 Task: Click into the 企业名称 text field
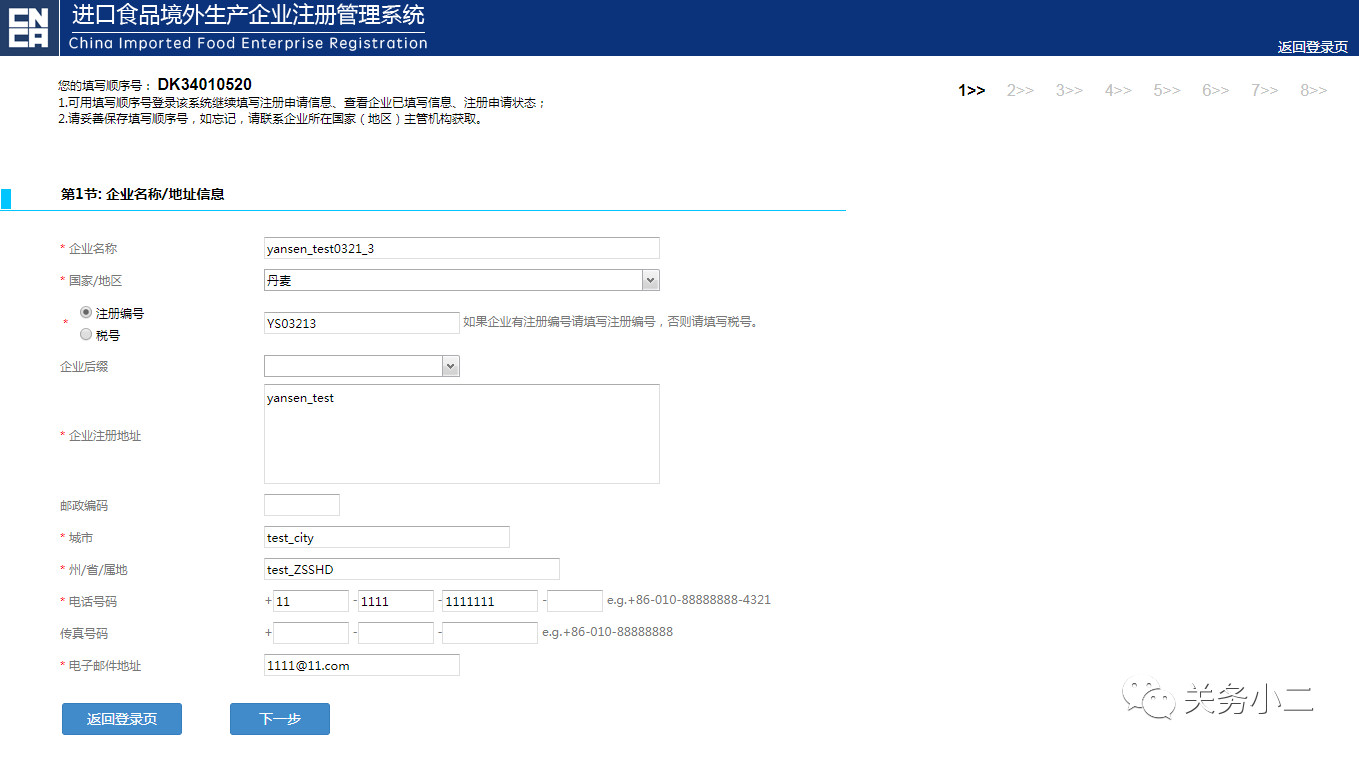tap(461, 248)
